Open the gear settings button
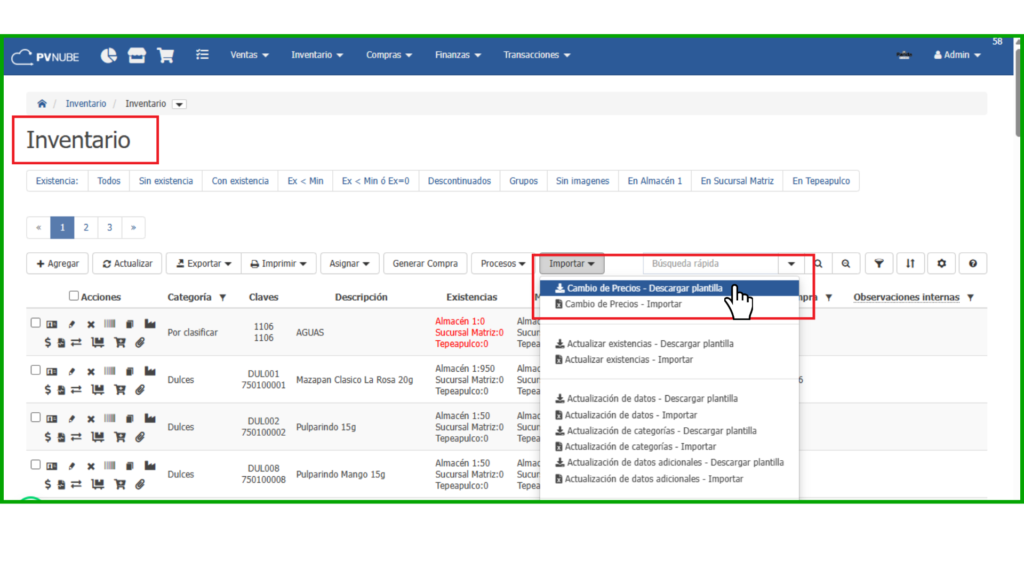The image size is (1024, 576). pos(941,263)
